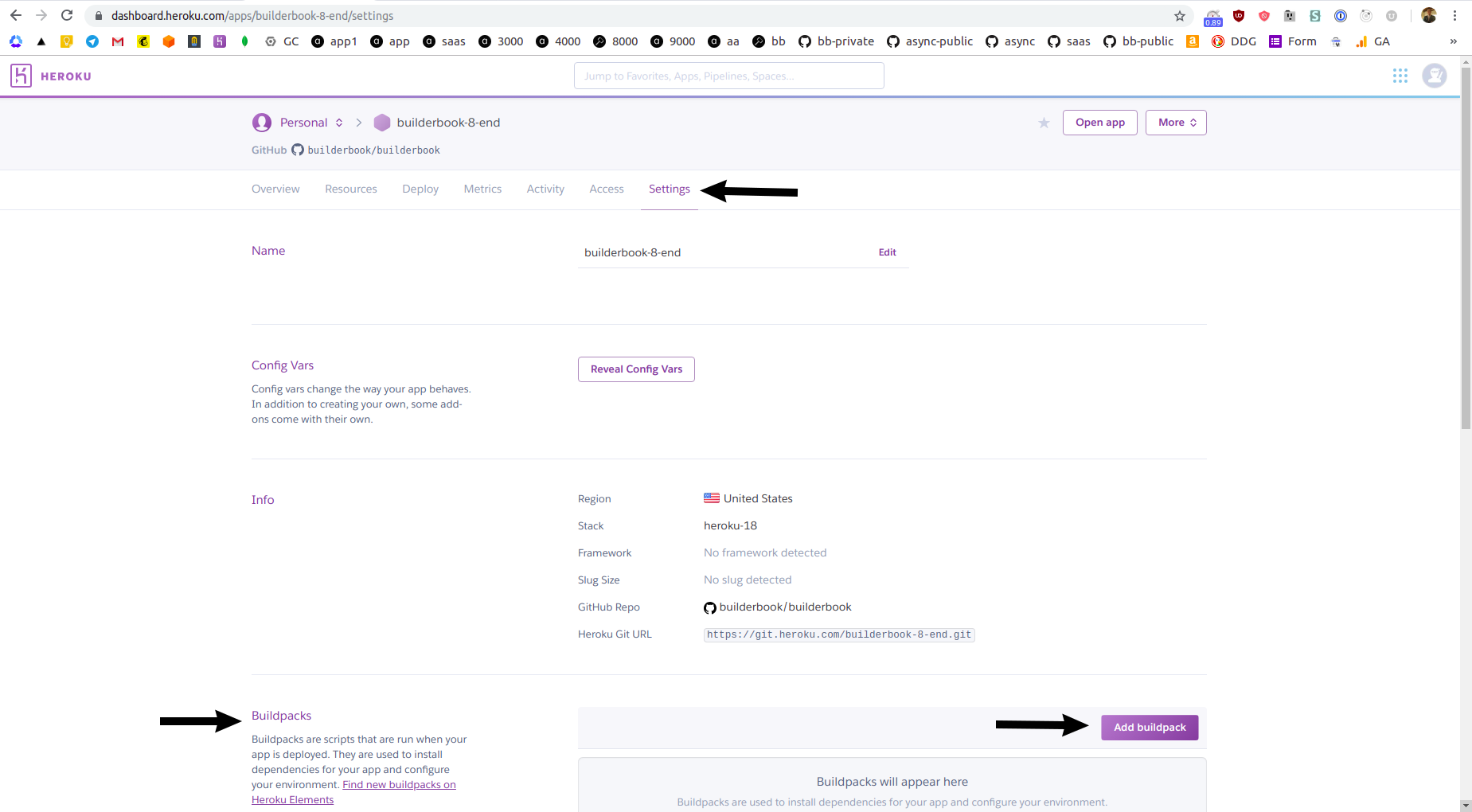Open the Chrome profile picture

pyautogui.click(x=1429, y=15)
